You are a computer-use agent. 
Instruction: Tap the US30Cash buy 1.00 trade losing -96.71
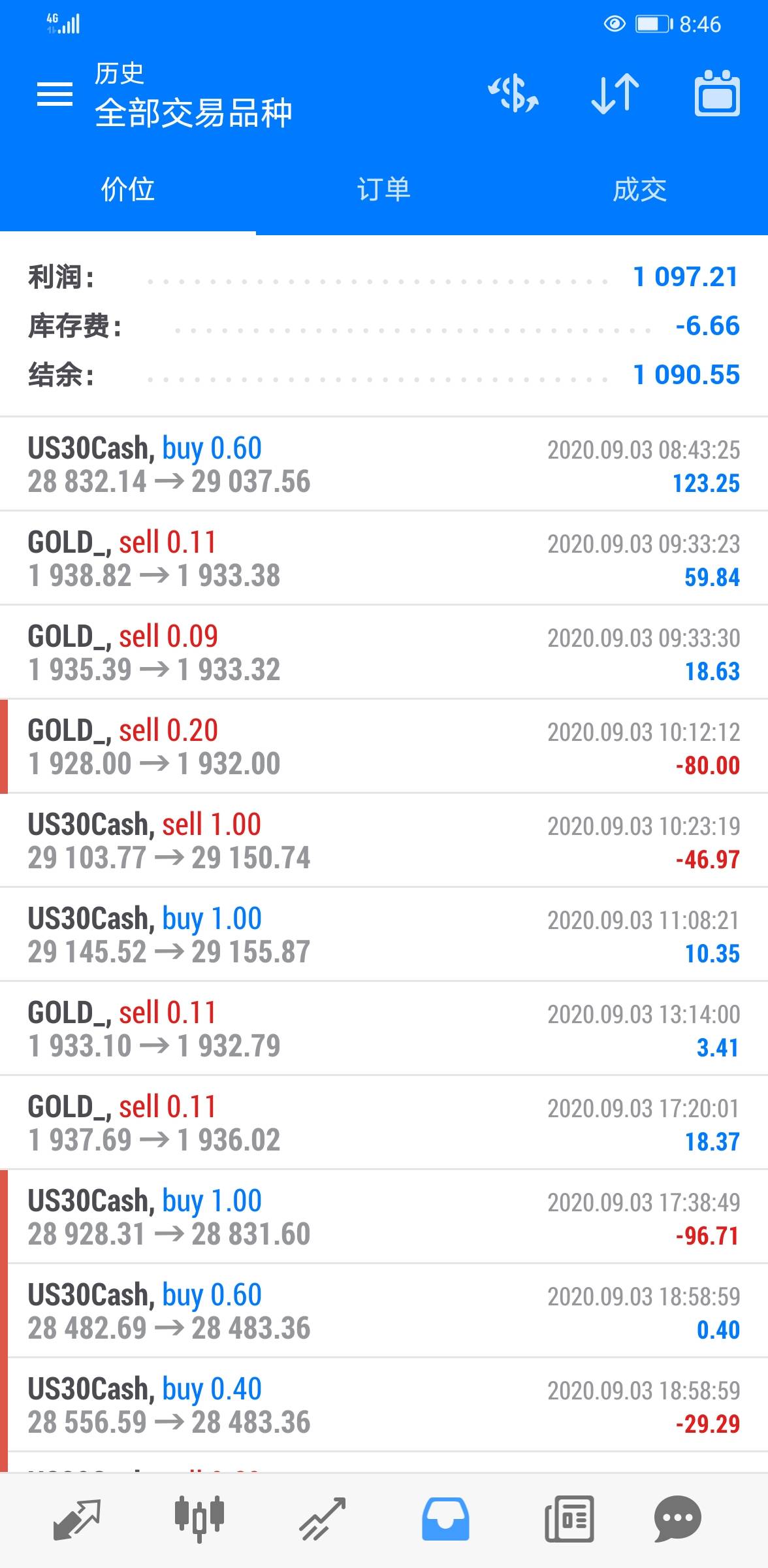tap(384, 1217)
